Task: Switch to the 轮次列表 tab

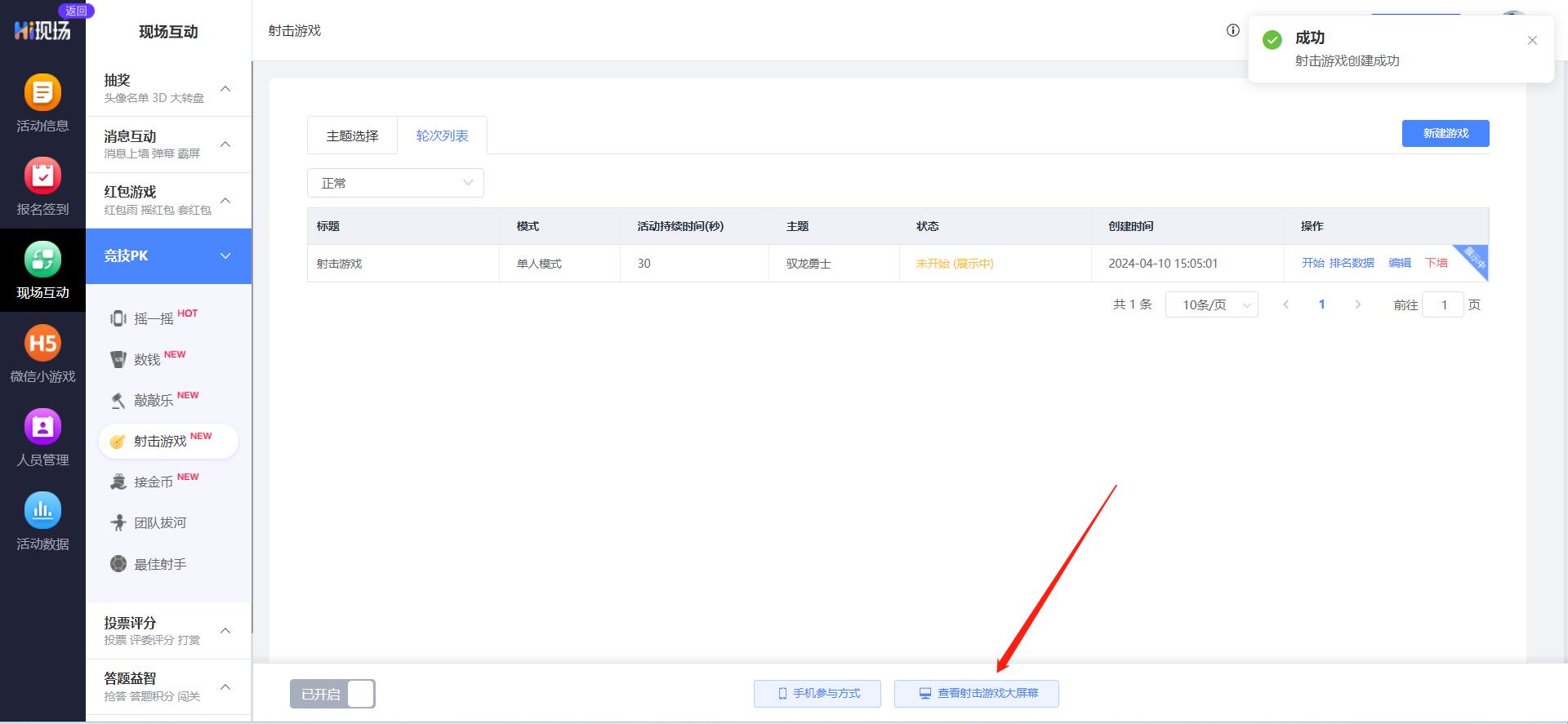Action: pyautogui.click(x=442, y=135)
